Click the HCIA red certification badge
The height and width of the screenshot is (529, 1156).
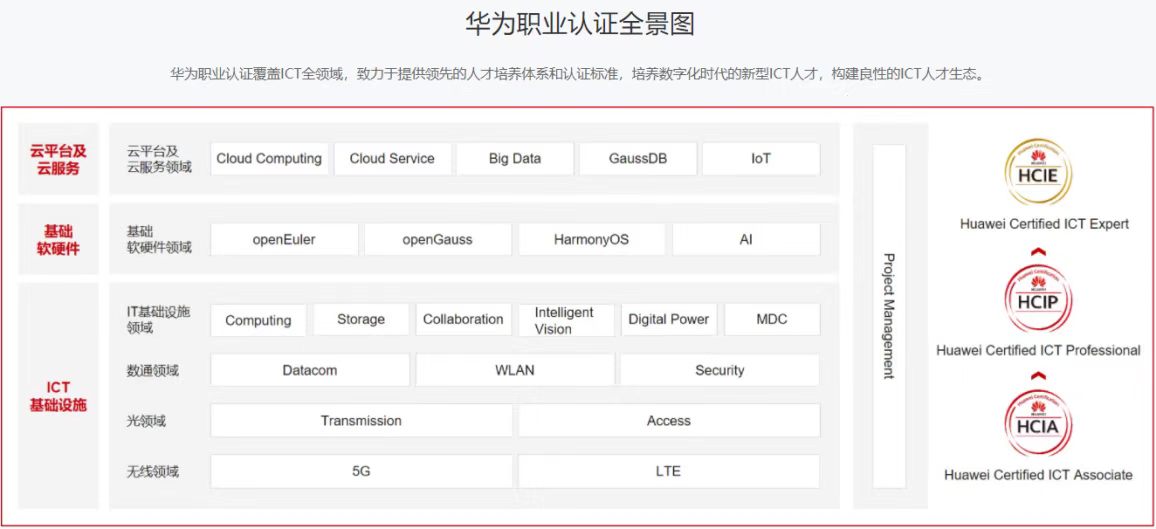tap(1038, 423)
